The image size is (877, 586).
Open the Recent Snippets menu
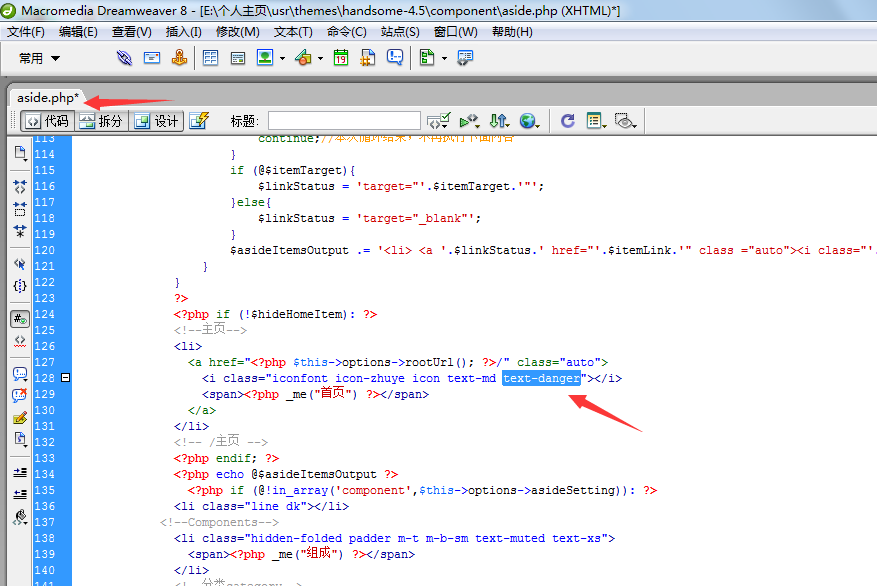20,440
